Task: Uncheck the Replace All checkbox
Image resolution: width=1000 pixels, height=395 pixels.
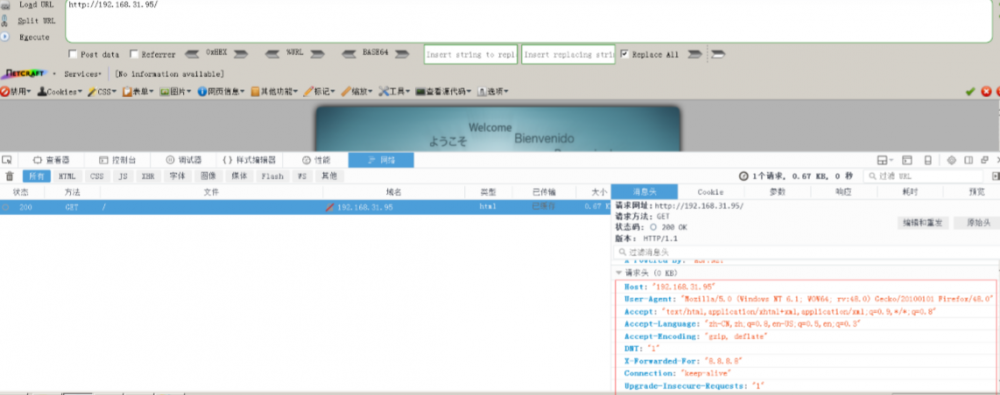Action: click(x=624, y=54)
